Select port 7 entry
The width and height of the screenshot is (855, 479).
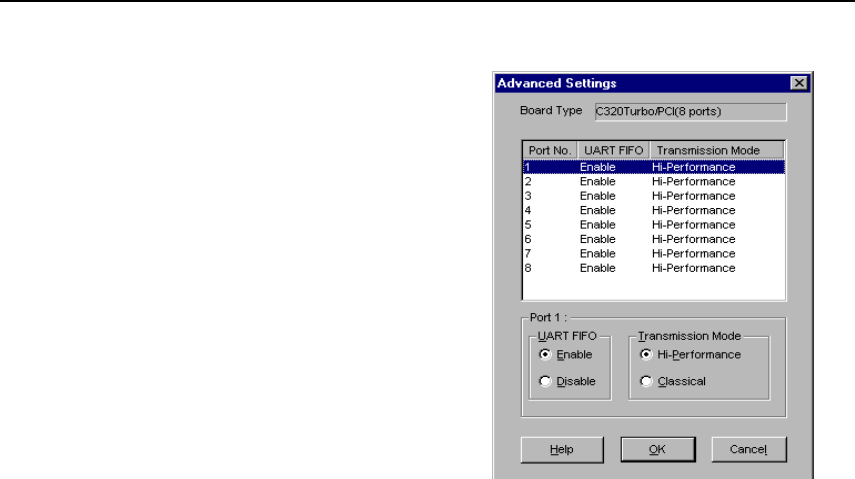coord(652,253)
